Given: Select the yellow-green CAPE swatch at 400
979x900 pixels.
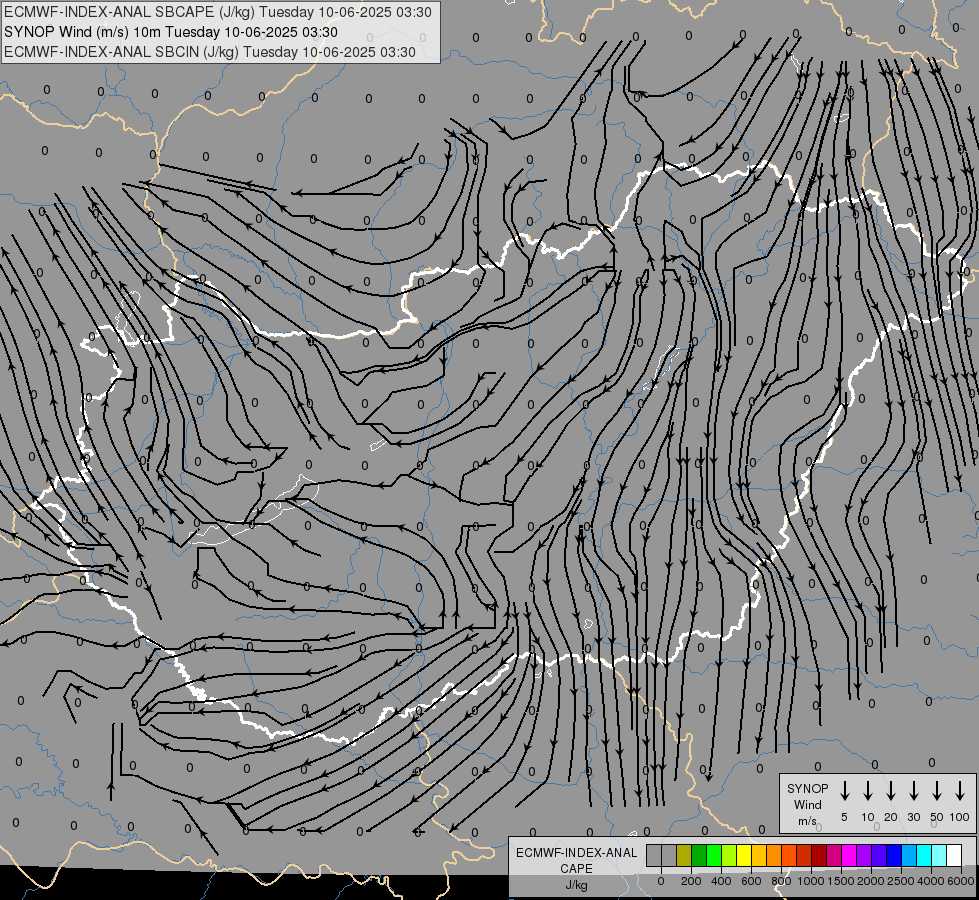Looking at the screenshot, I should (x=729, y=855).
